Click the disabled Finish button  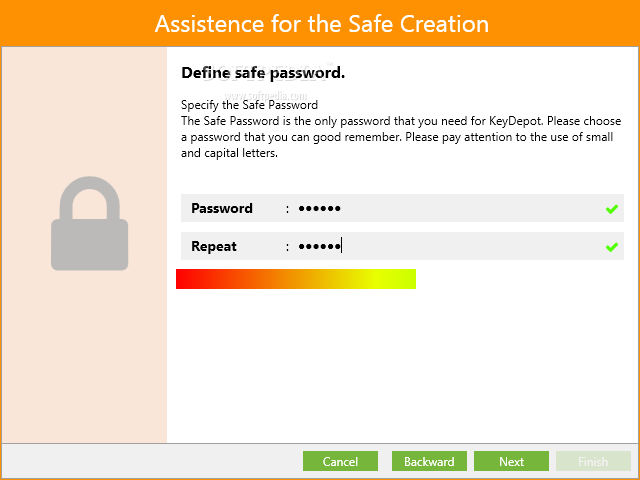tap(593, 461)
